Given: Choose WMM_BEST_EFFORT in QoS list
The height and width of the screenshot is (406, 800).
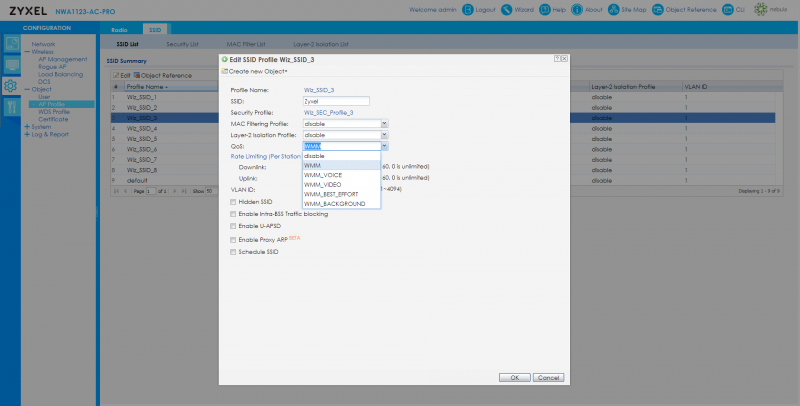Looking at the screenshot, I should (x=341, y=194).
